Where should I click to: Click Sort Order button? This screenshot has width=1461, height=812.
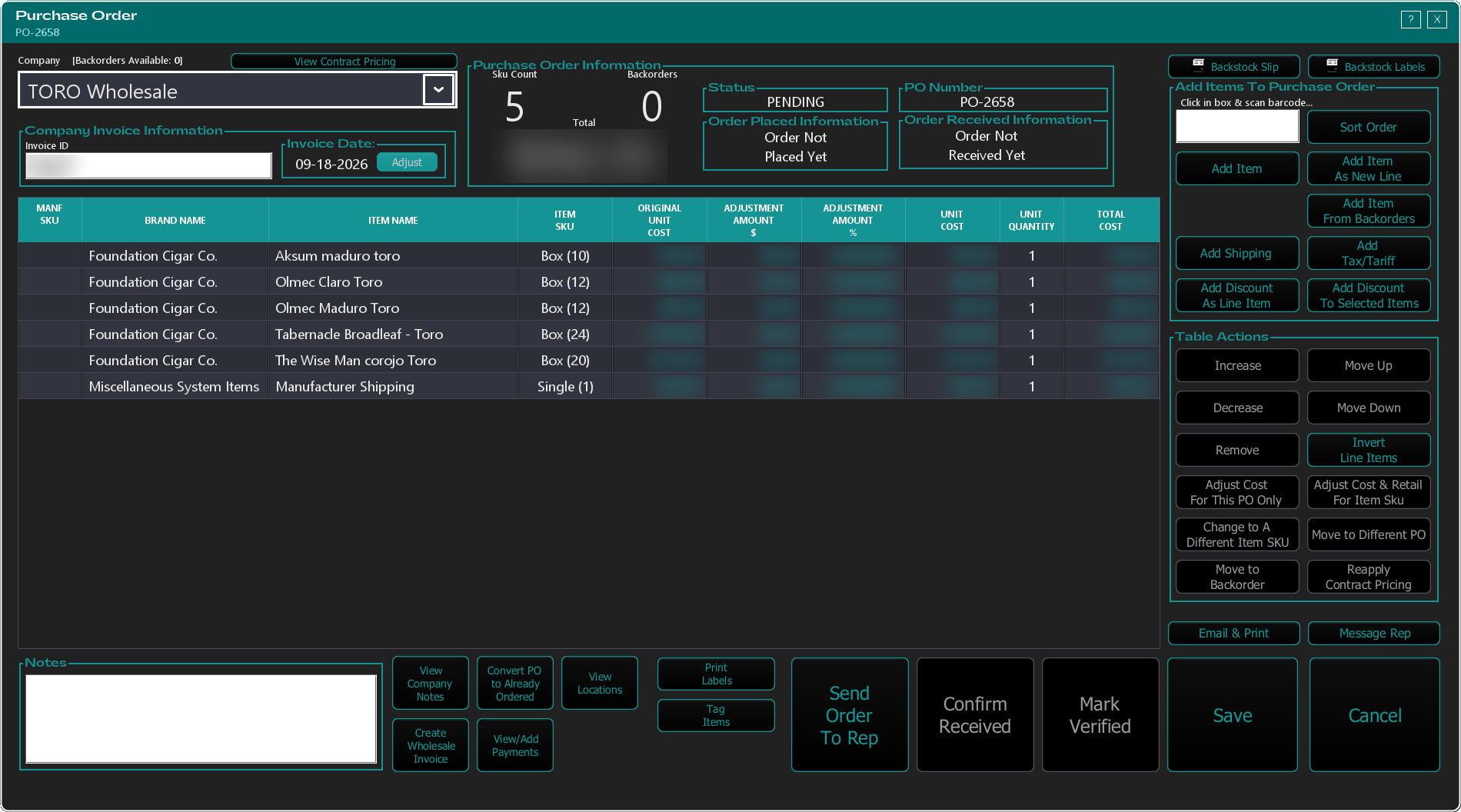coord(1369,127)
